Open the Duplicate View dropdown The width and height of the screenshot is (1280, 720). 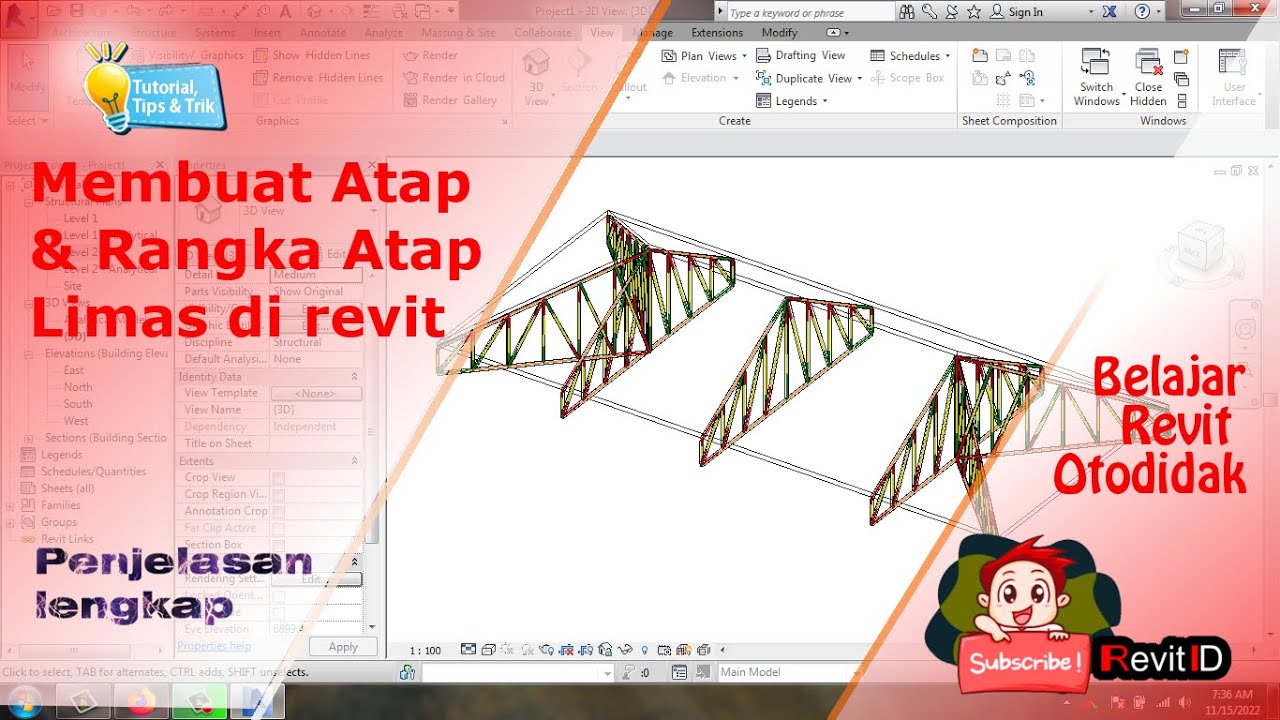[809, 78]
